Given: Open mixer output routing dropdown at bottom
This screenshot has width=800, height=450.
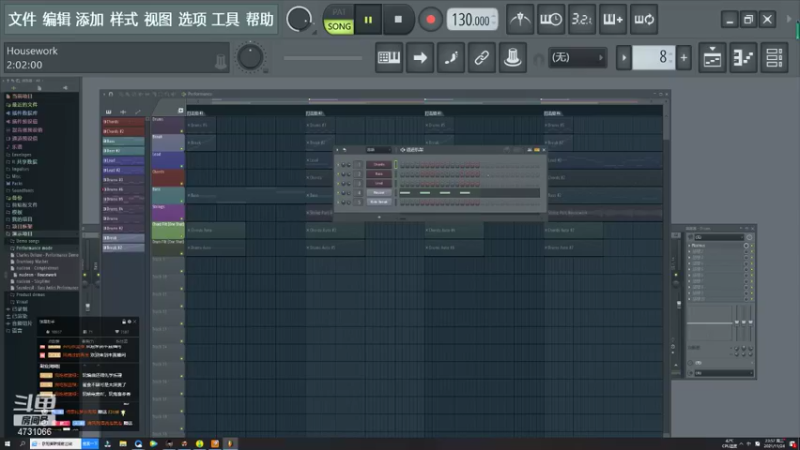Looking at the screenshot, I should click(723, 373).
